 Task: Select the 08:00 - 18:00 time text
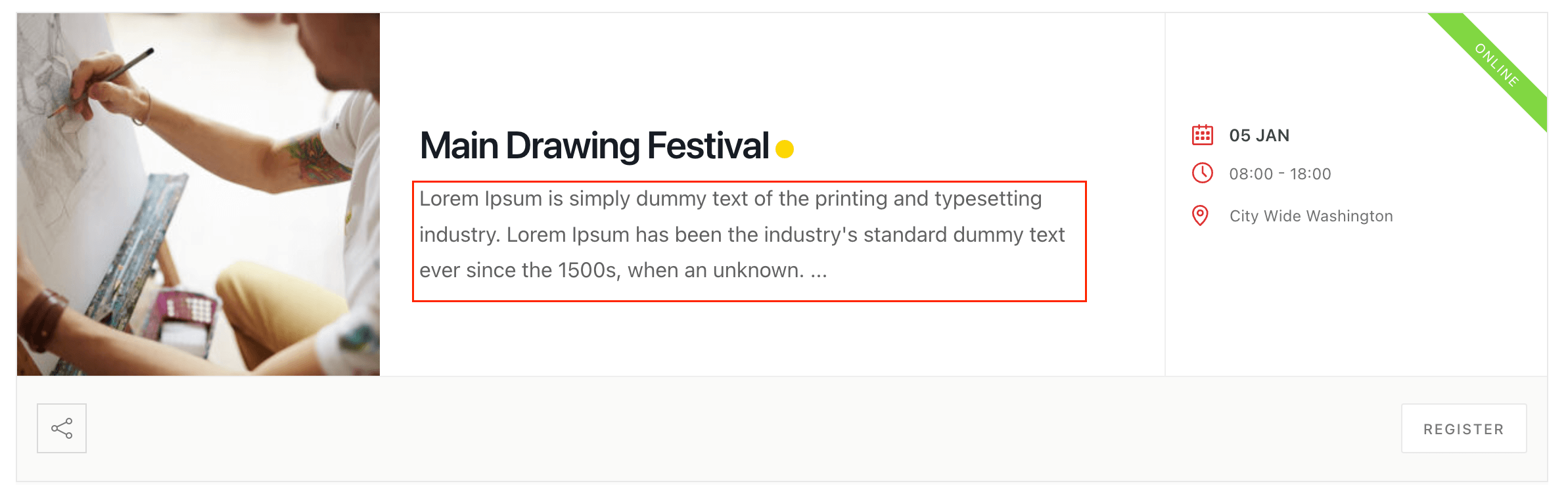coord(1280,174)
